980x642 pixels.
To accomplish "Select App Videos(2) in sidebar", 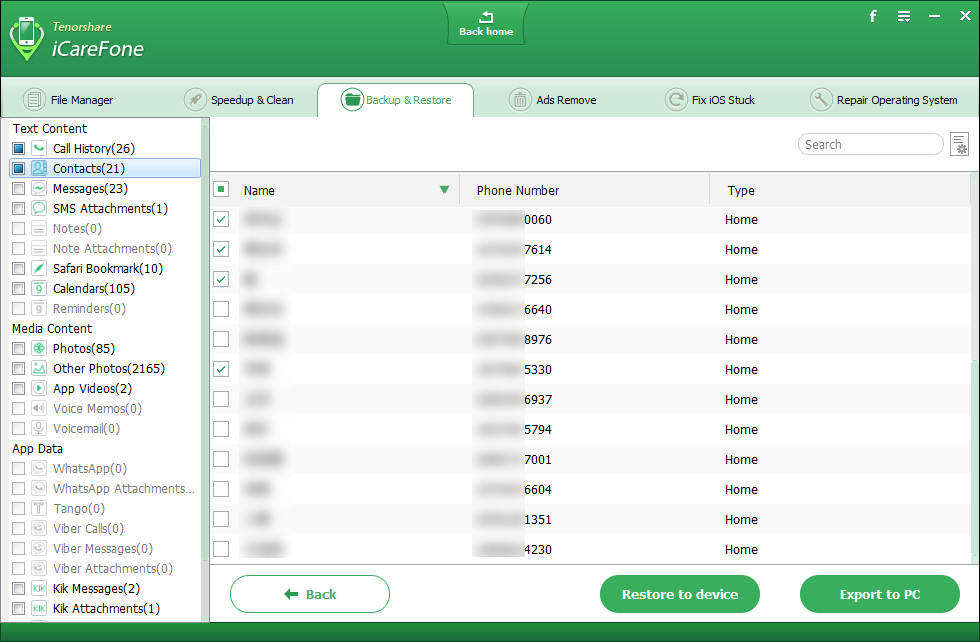I will coord(92,388).
